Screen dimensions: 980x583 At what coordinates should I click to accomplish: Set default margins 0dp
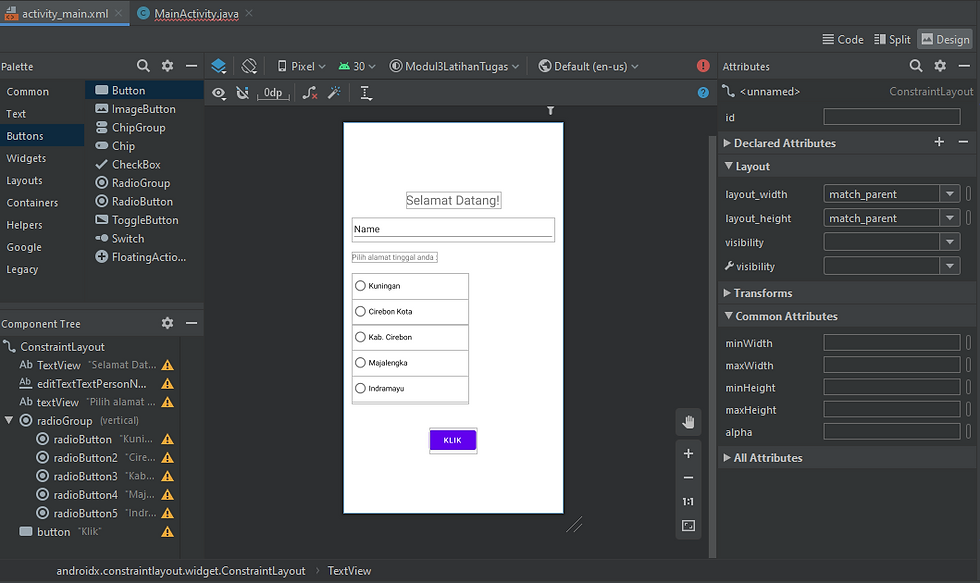pos(273,93)
